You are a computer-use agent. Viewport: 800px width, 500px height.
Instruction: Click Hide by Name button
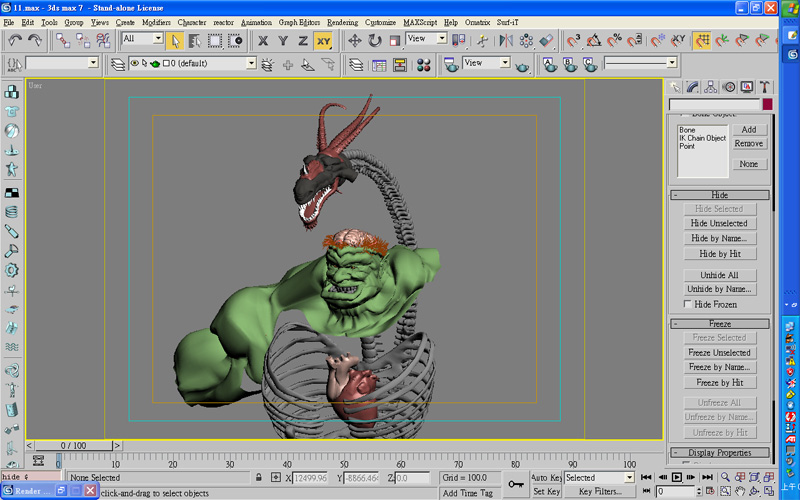(x=719, y=238)
